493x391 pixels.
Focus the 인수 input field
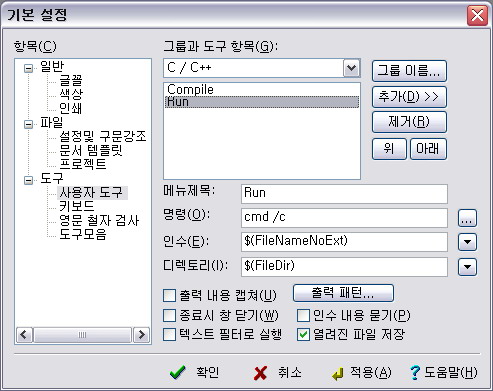click(x=344, y=242)
